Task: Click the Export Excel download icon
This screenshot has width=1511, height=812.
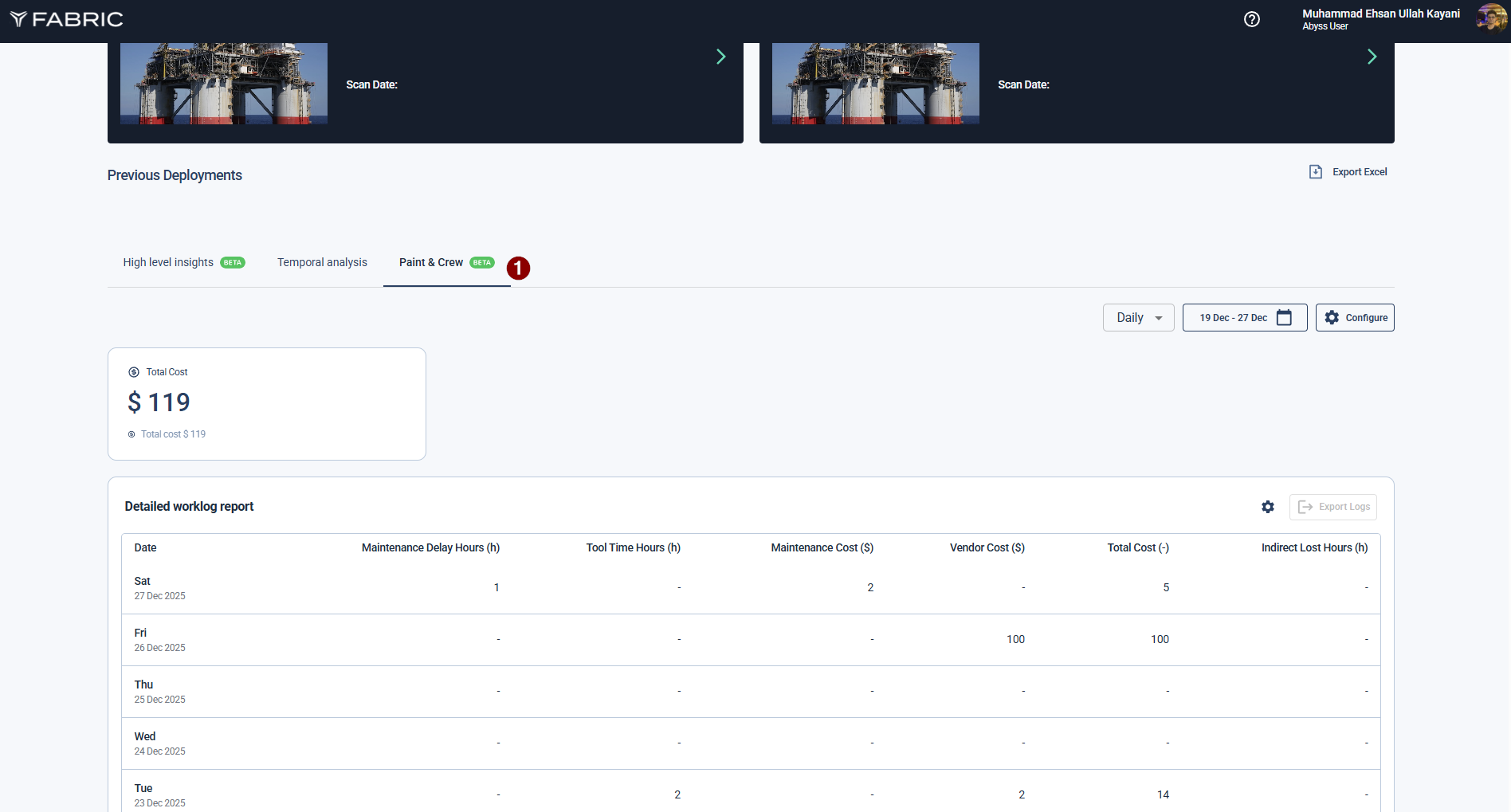Action: (x=1316, y=172)
